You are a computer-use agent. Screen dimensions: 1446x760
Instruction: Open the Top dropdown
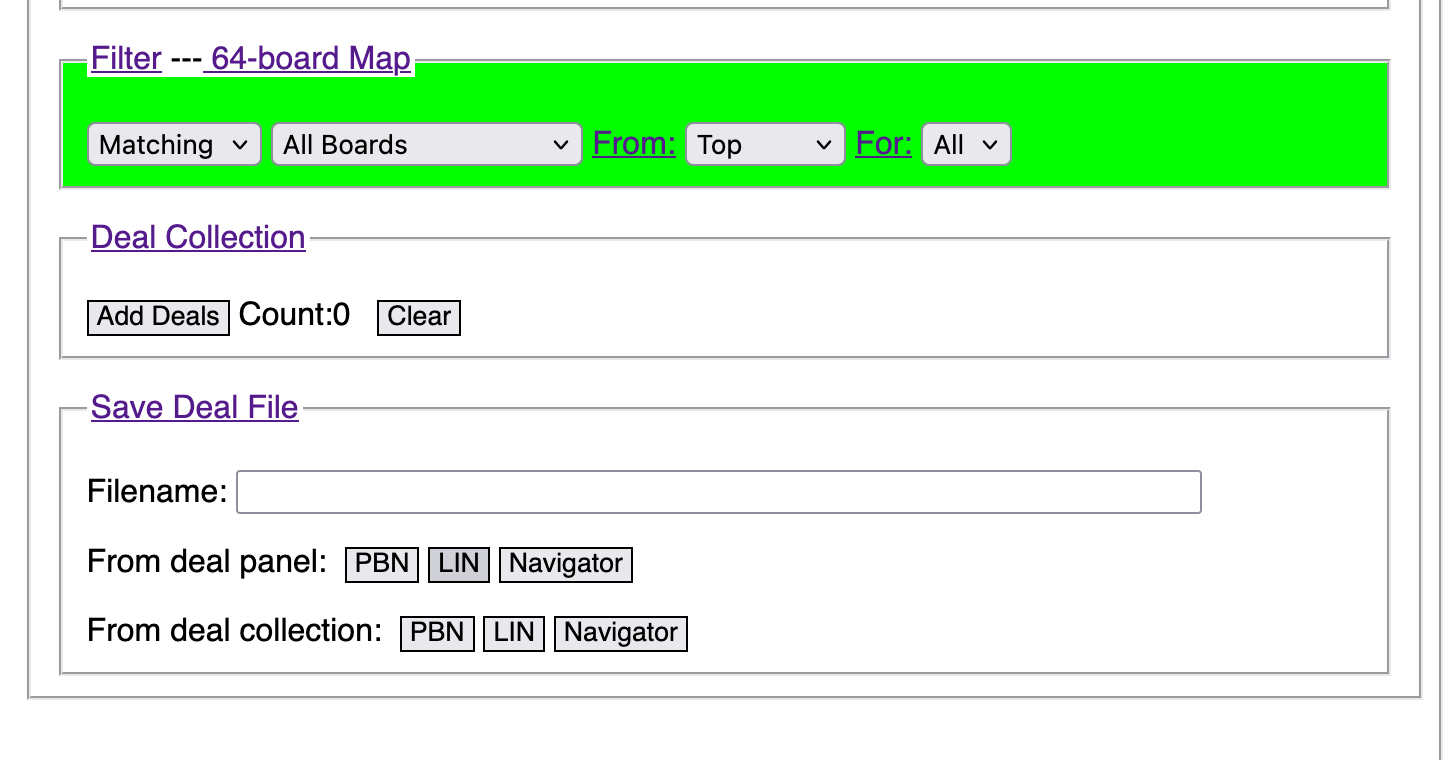765,145
